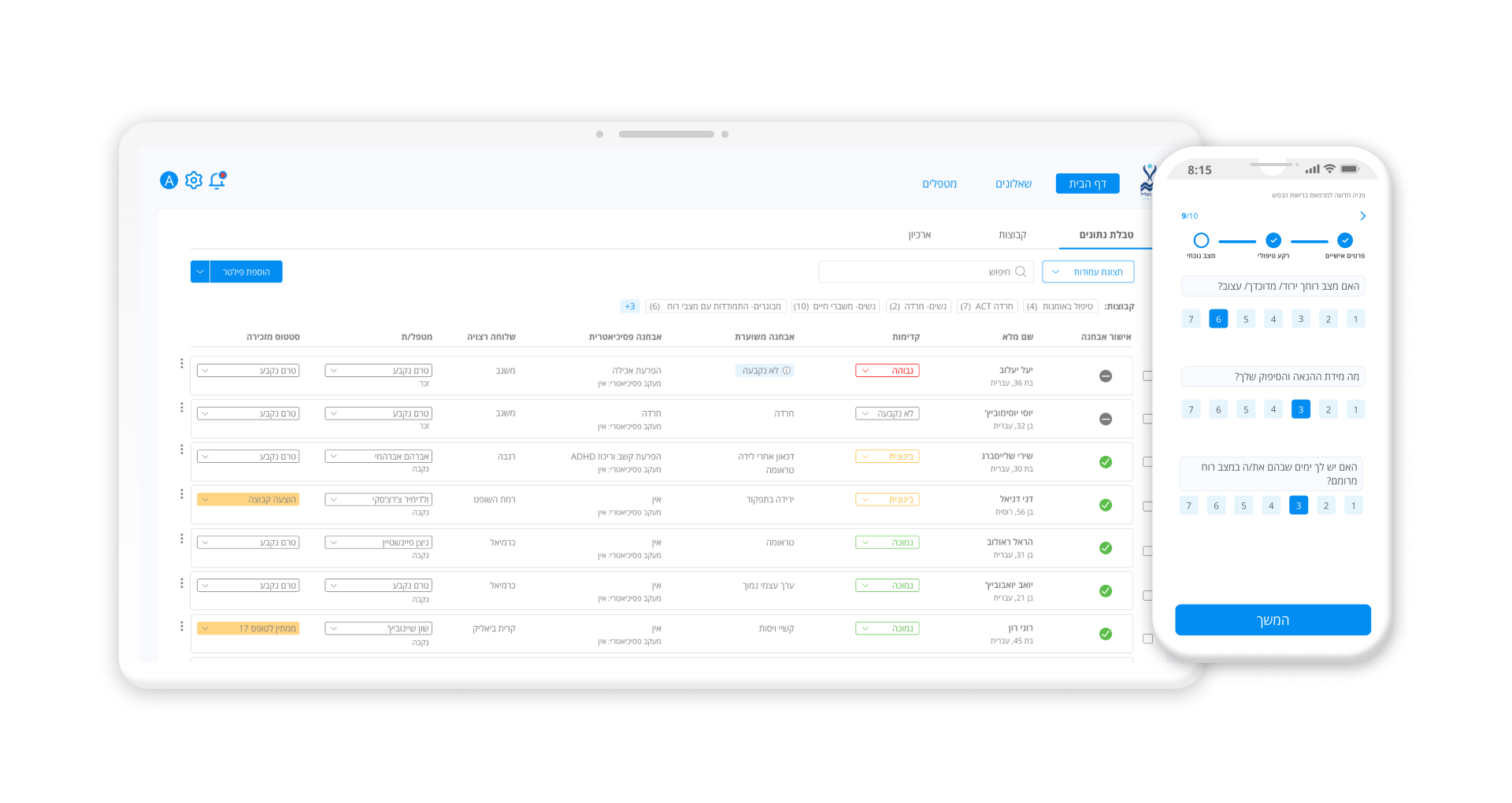
Task: Tick the checkbox for יעל יעלוב row
Action: tap(1148, 376)
